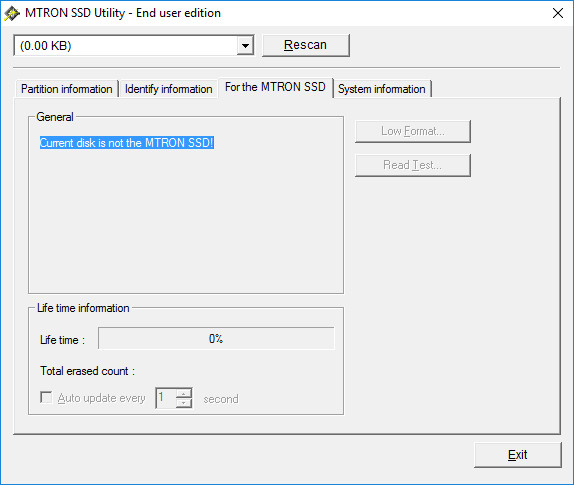This screenshot has width=574, height=485.
Task: Click the 'General' group label
Action: click(x=55, y=117)
